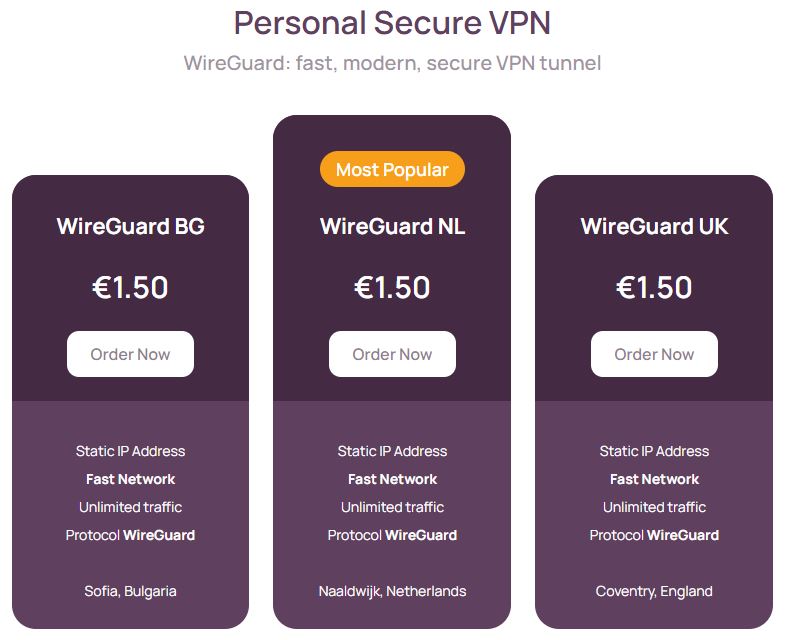Click the Sofia, Bulgaria location text
This screenshot has width=798, height=640.
pos(130,591)
